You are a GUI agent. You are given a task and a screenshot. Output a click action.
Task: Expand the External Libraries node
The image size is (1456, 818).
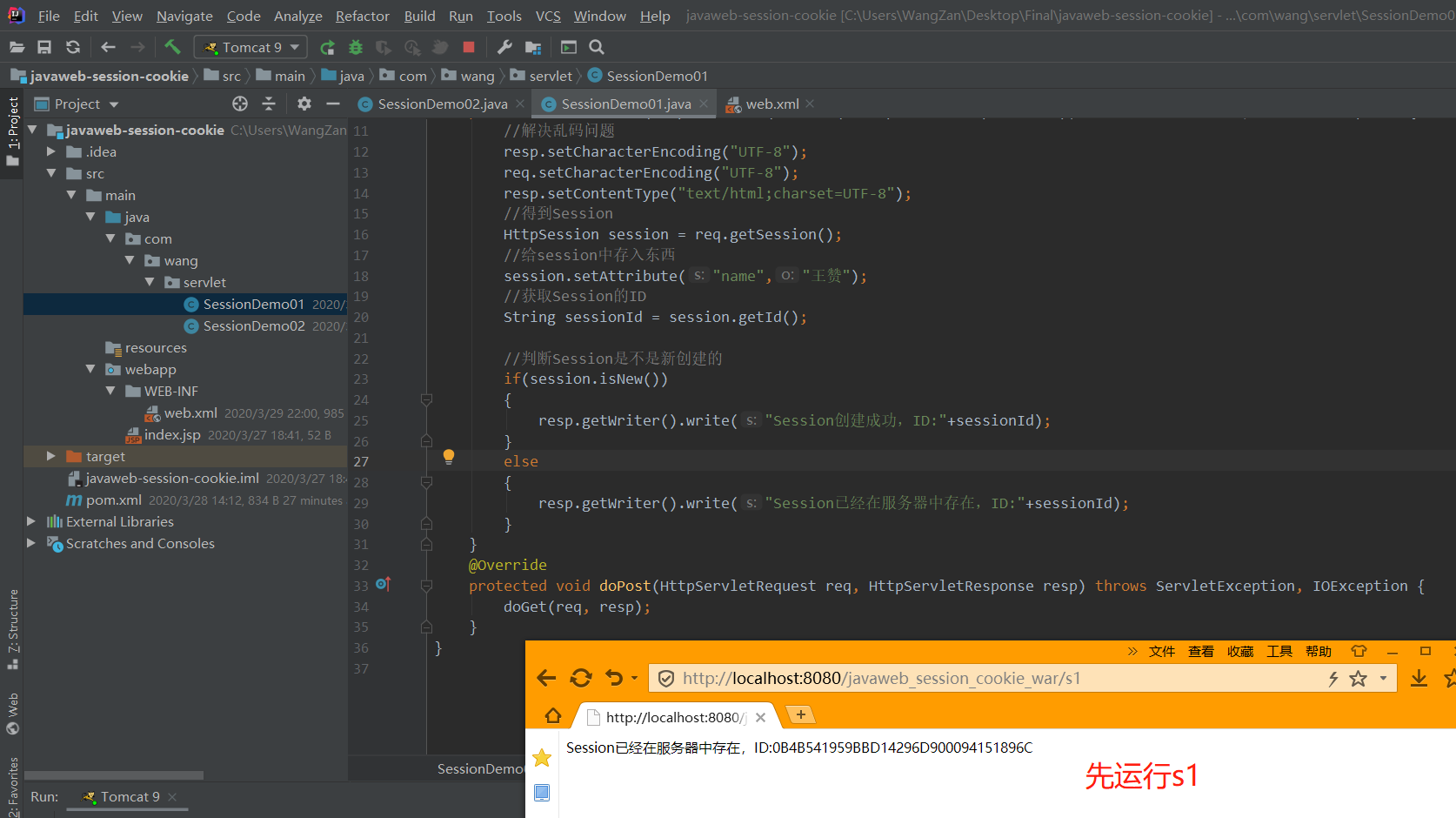pos(31,521)
